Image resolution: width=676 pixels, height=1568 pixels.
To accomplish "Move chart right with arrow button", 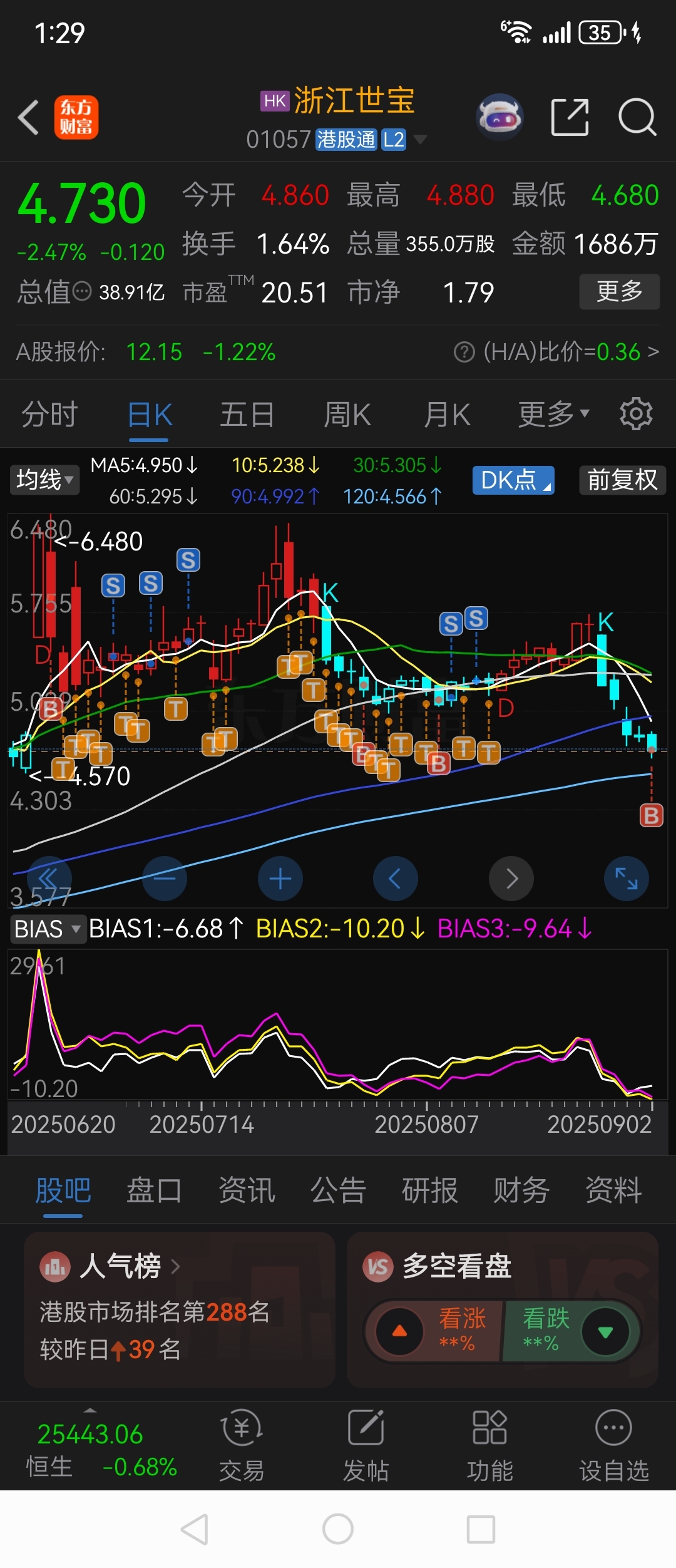I will 511,878.
